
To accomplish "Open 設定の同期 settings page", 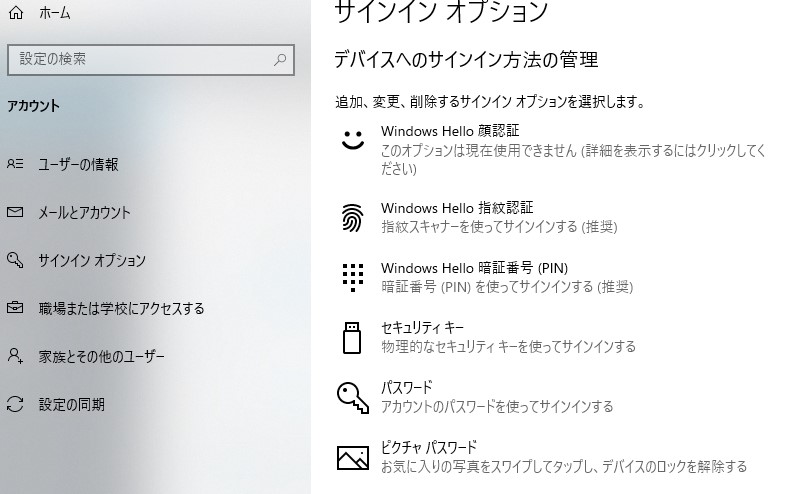I will point(71,404).
